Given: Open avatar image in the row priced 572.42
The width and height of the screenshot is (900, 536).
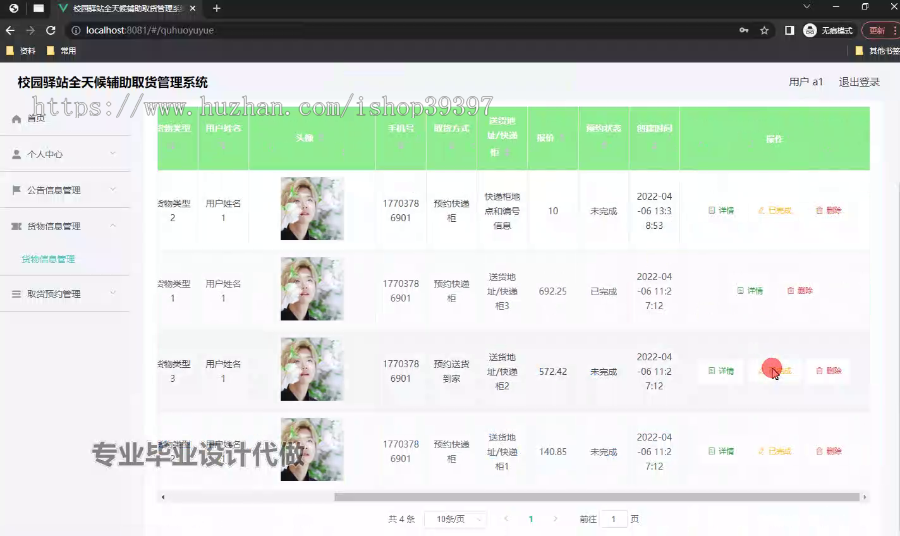Looking at the screenshot, I should point(312,369).
